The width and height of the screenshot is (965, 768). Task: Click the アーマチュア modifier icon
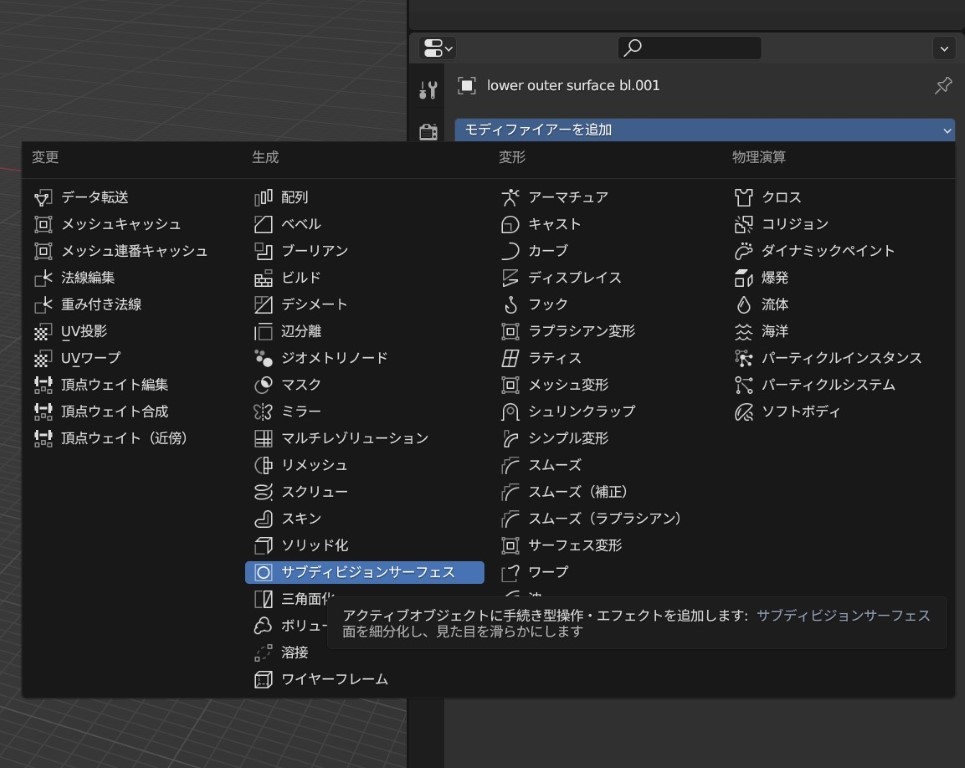(x=510, y=198)
